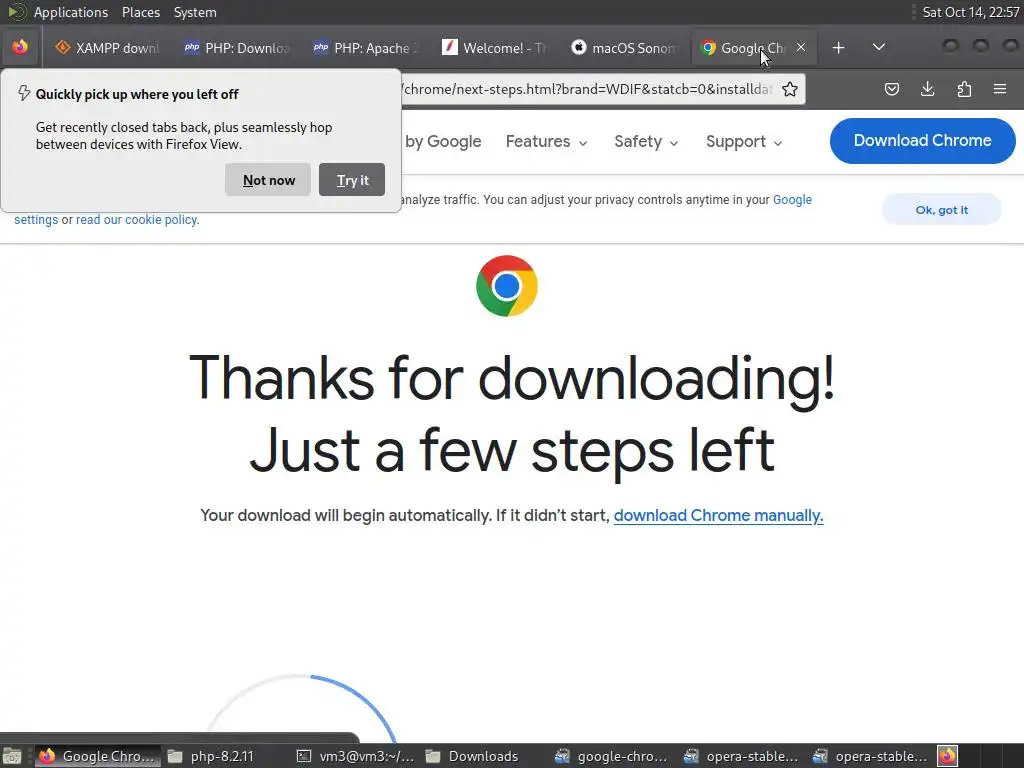Viewport: 1024px width, 768px height.
Task: Open the Applications menu
Action: pos(71,12)
